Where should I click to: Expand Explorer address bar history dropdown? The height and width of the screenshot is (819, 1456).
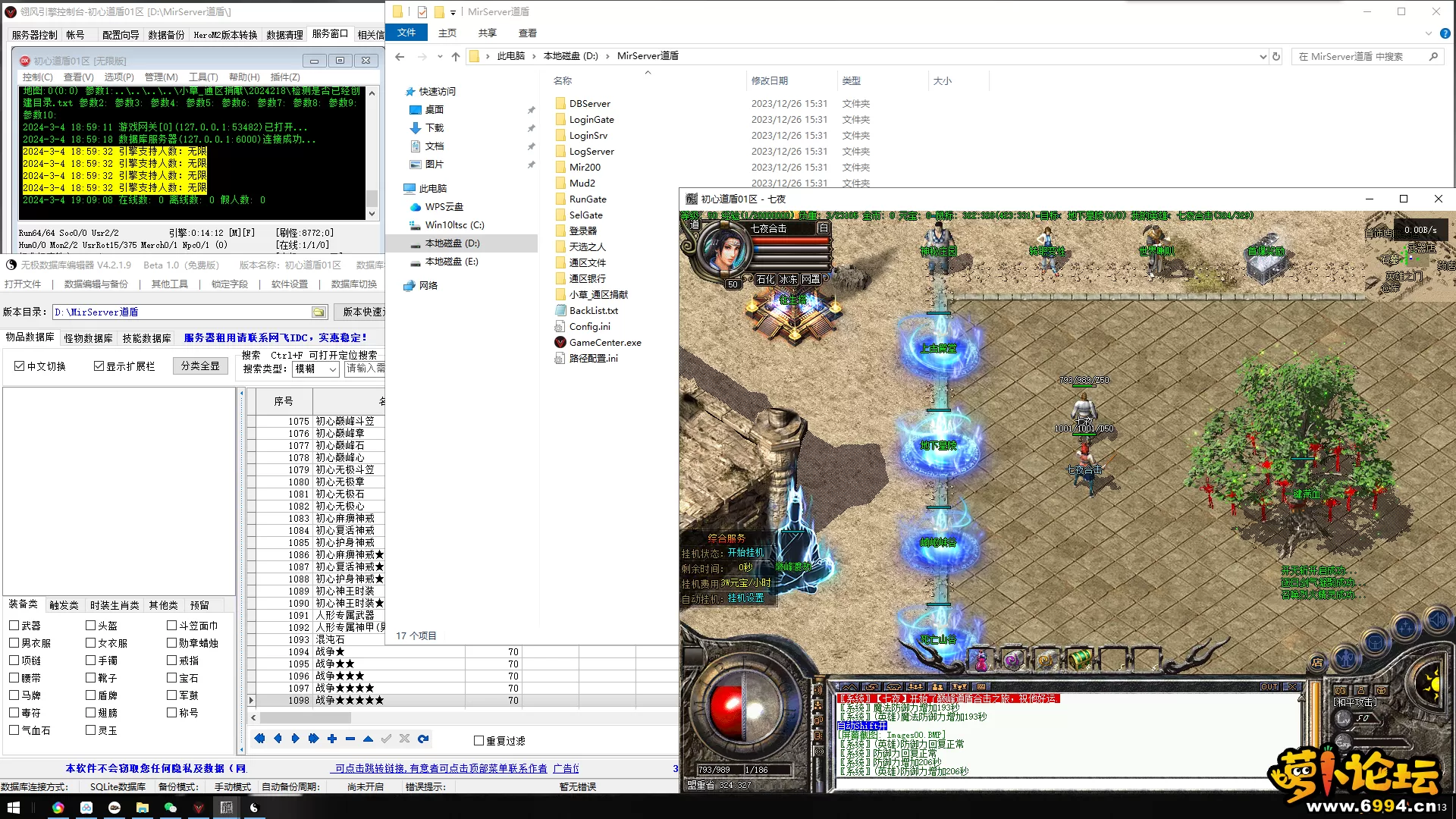coord(1262,57)
